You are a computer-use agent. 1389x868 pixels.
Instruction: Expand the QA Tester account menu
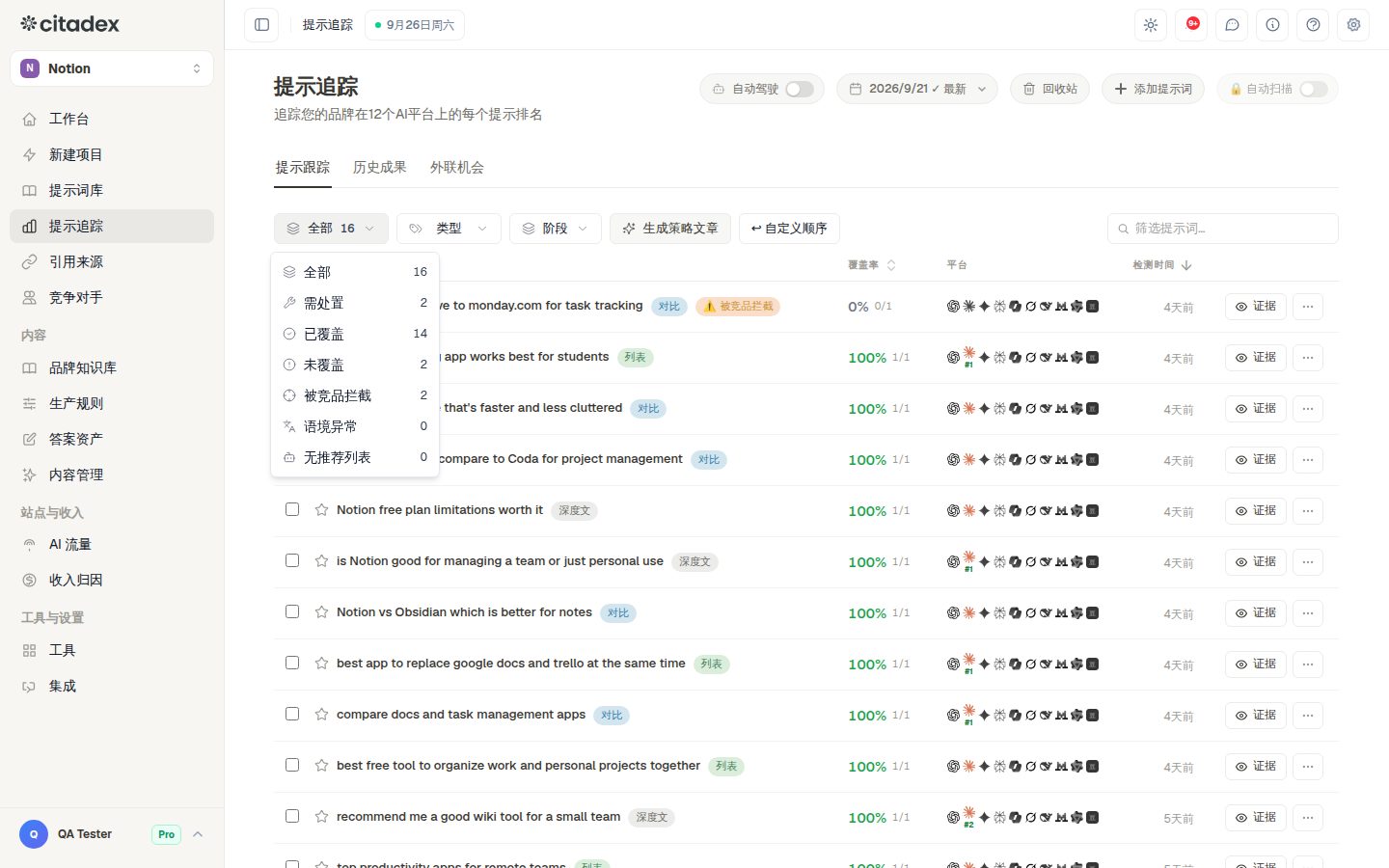(x=112, y=834)
